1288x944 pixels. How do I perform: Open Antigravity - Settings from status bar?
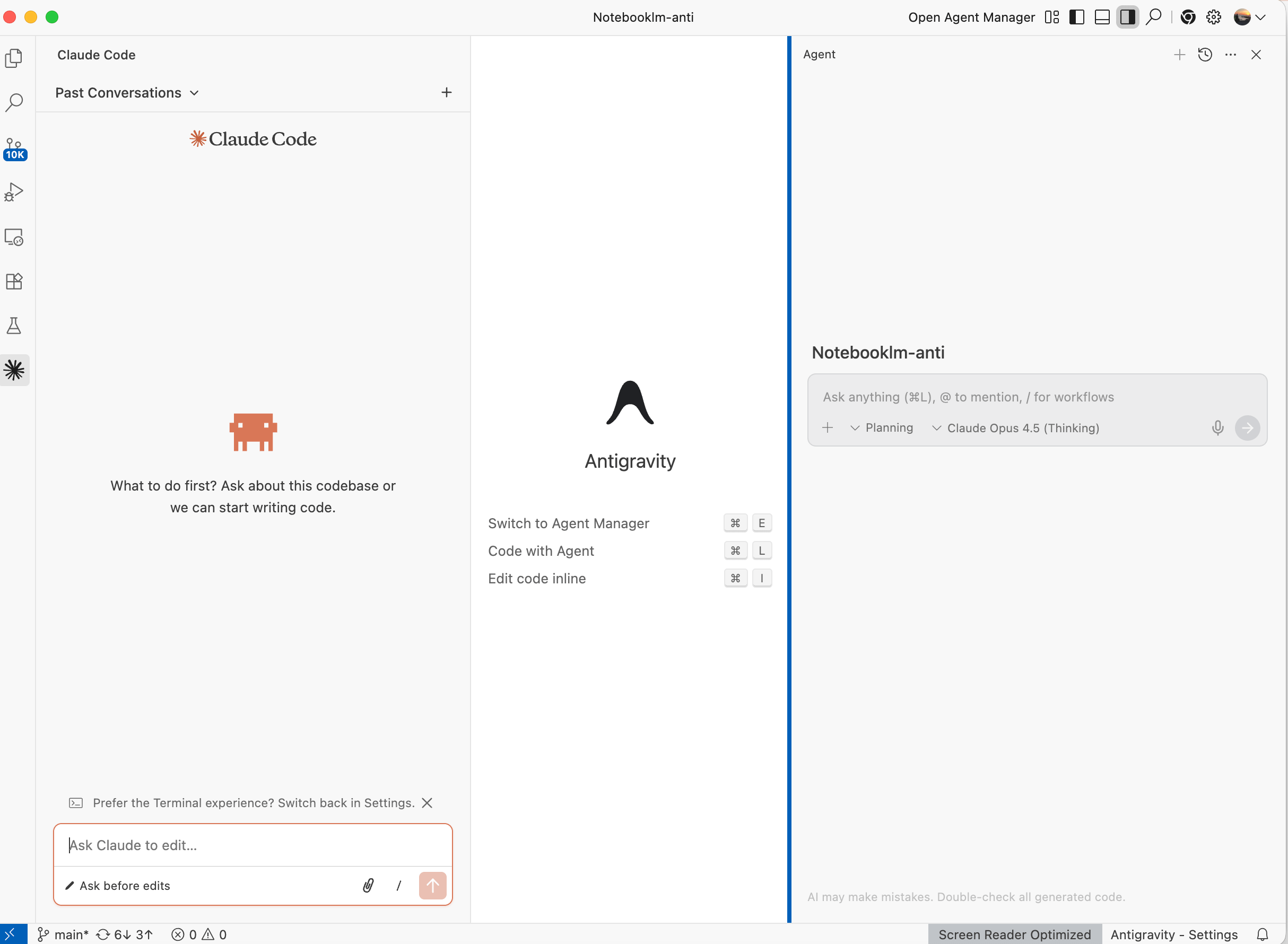pyautogui.click(x=1174, y=934)
